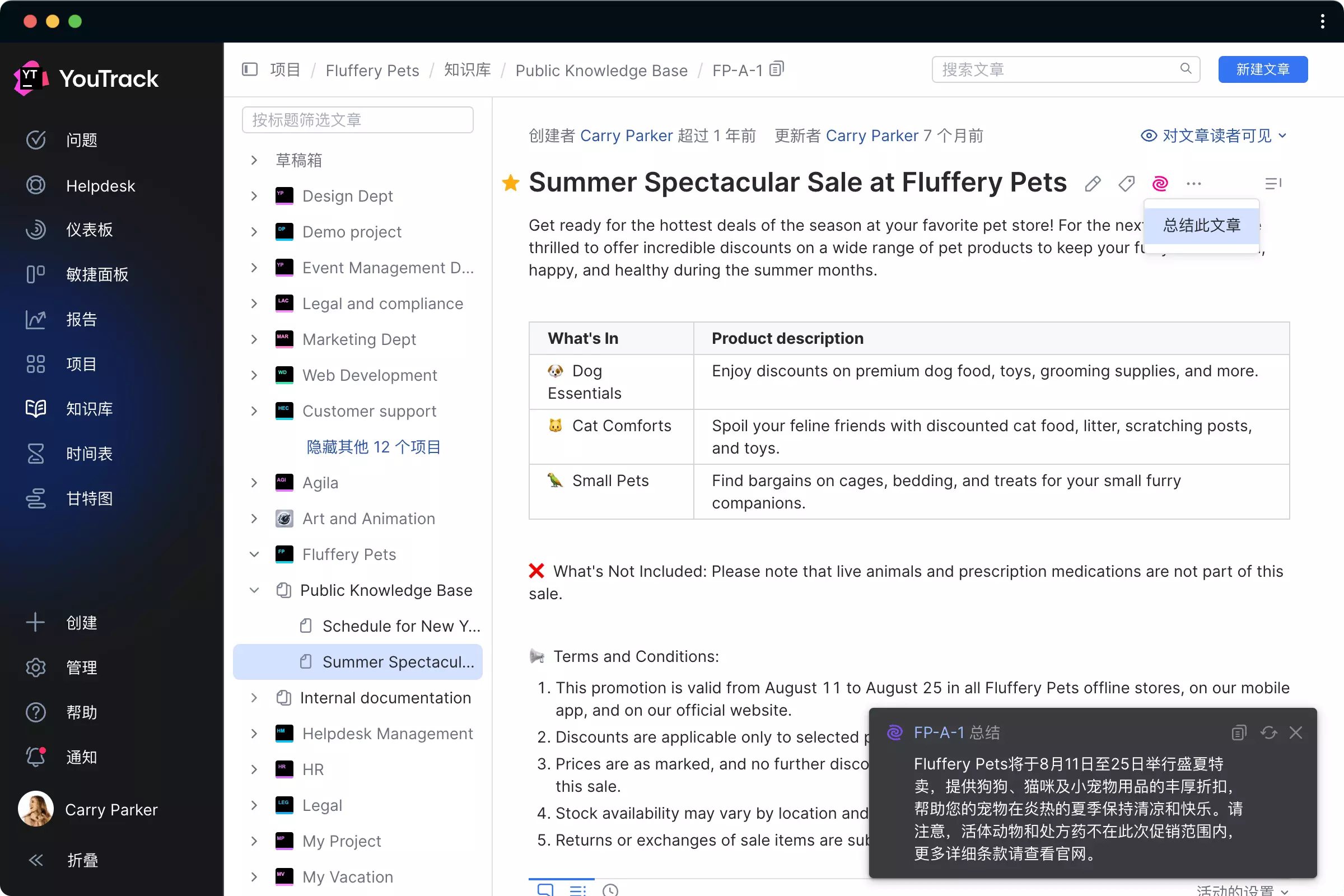Expand the Marketing Dept project
Screen dimensions: 1344x896
254,339
